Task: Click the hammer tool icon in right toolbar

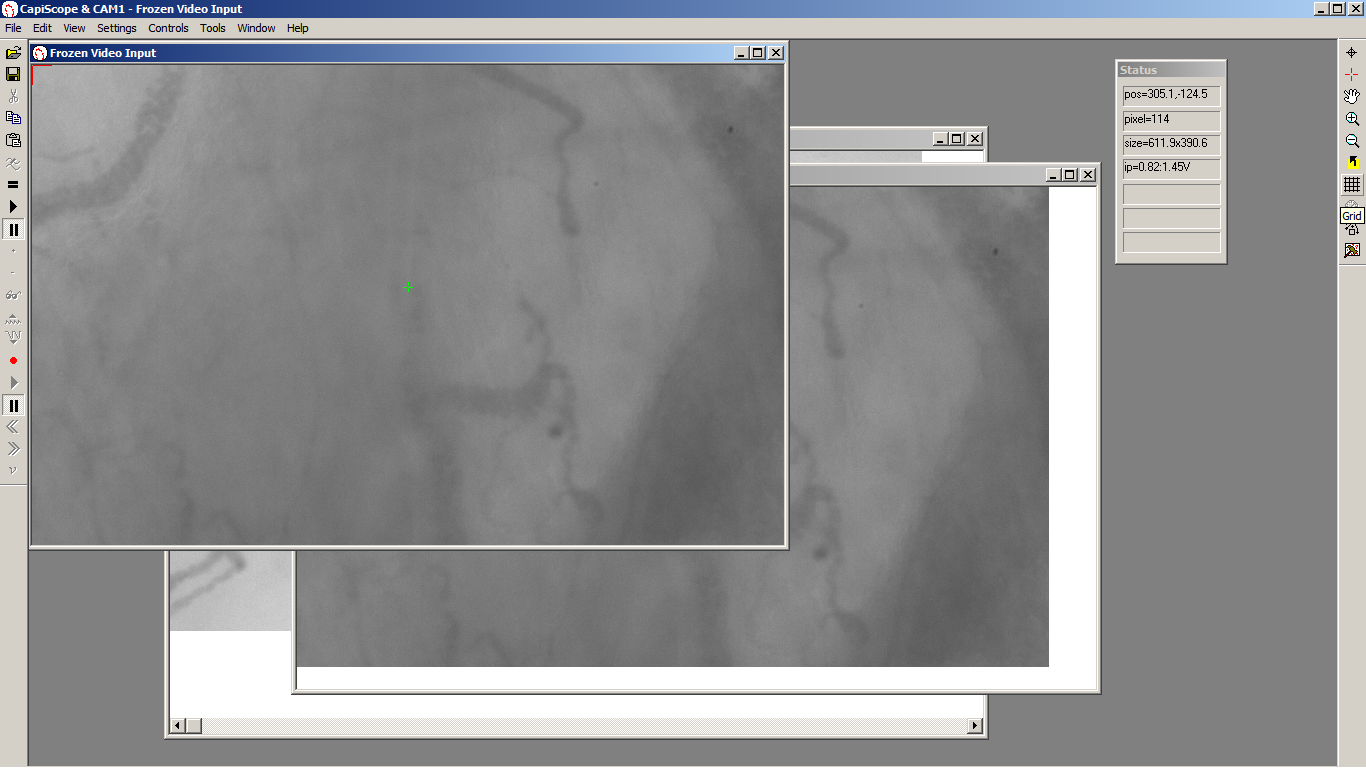Action: coord(1352,250)
